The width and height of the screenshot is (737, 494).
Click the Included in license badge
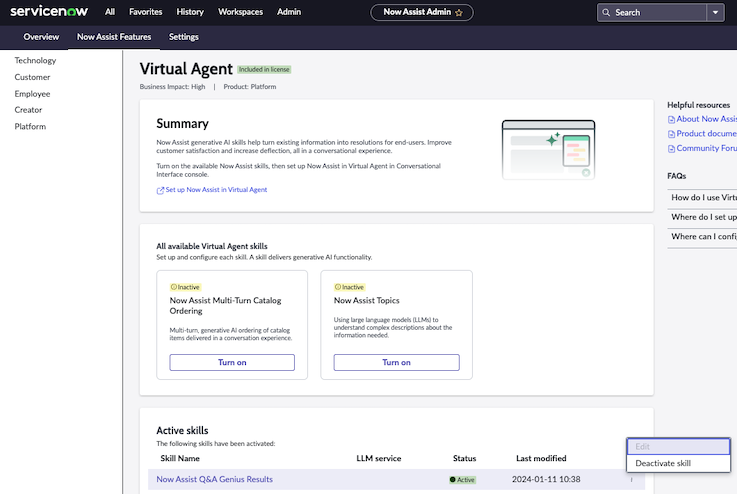click(x=264, y=70)
